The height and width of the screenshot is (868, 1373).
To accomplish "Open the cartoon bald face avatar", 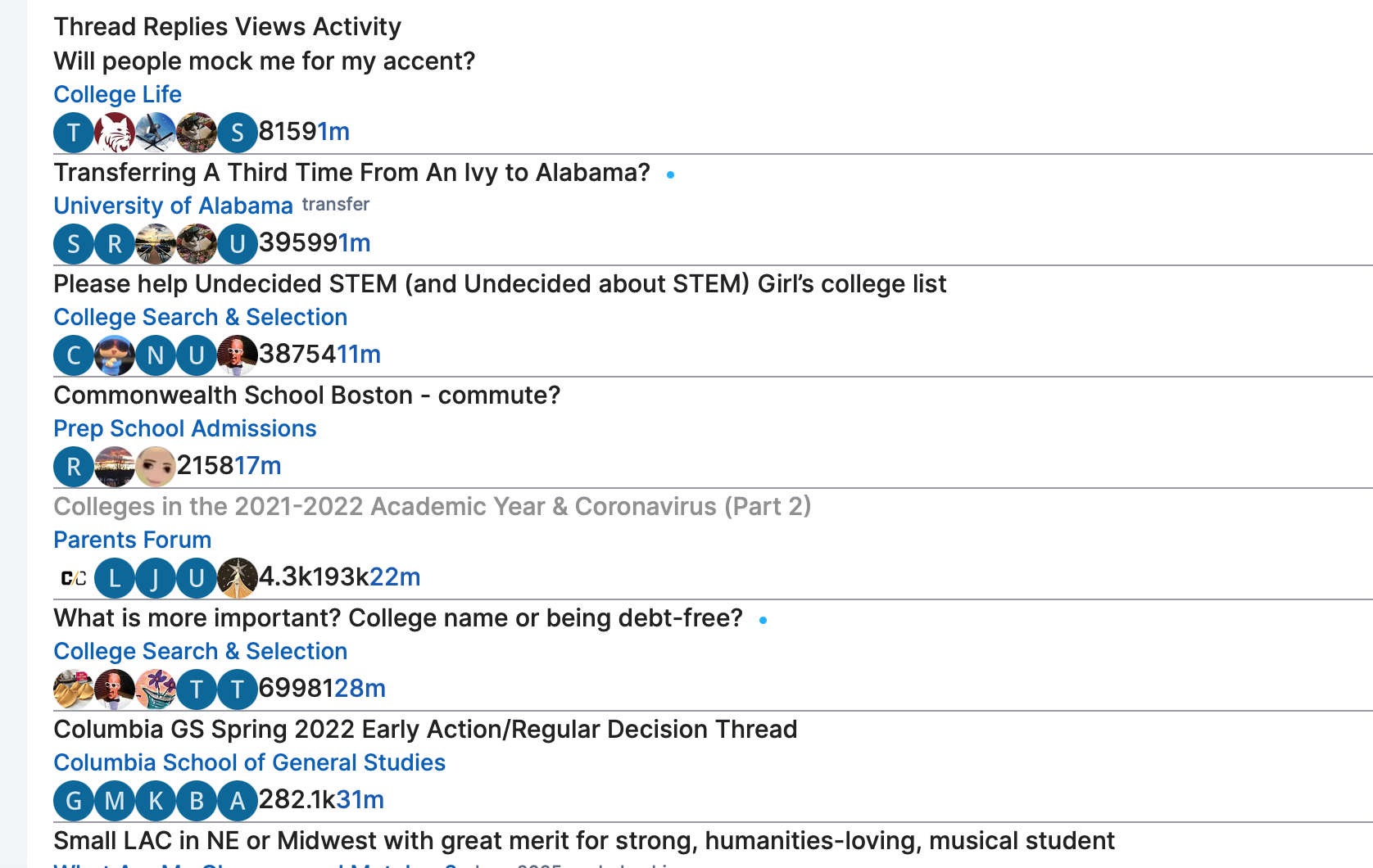I will pos(156,466).
